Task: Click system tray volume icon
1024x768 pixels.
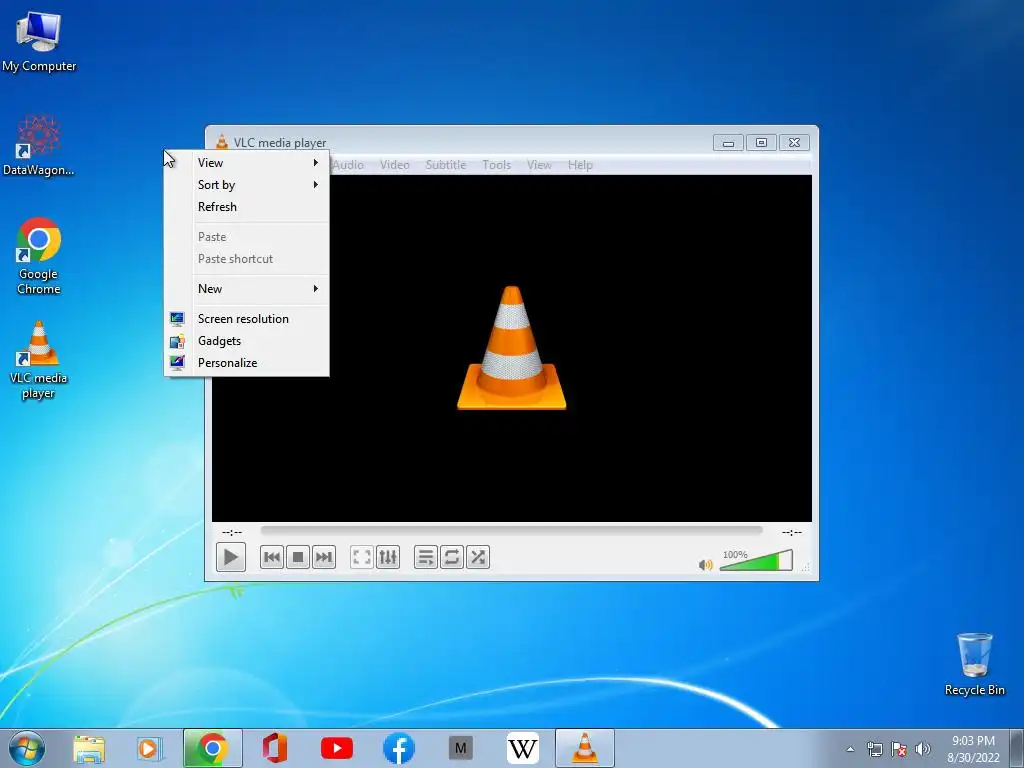Action: tap(923, 749)
